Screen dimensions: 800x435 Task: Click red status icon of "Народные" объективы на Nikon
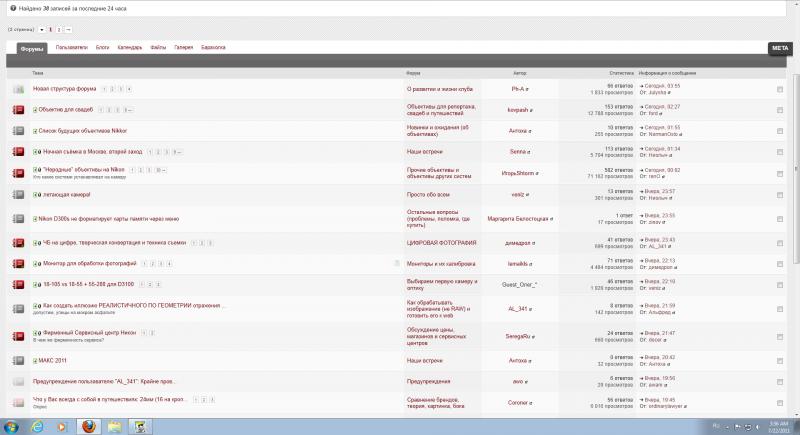pyautogui.click(x=18, y=173)
